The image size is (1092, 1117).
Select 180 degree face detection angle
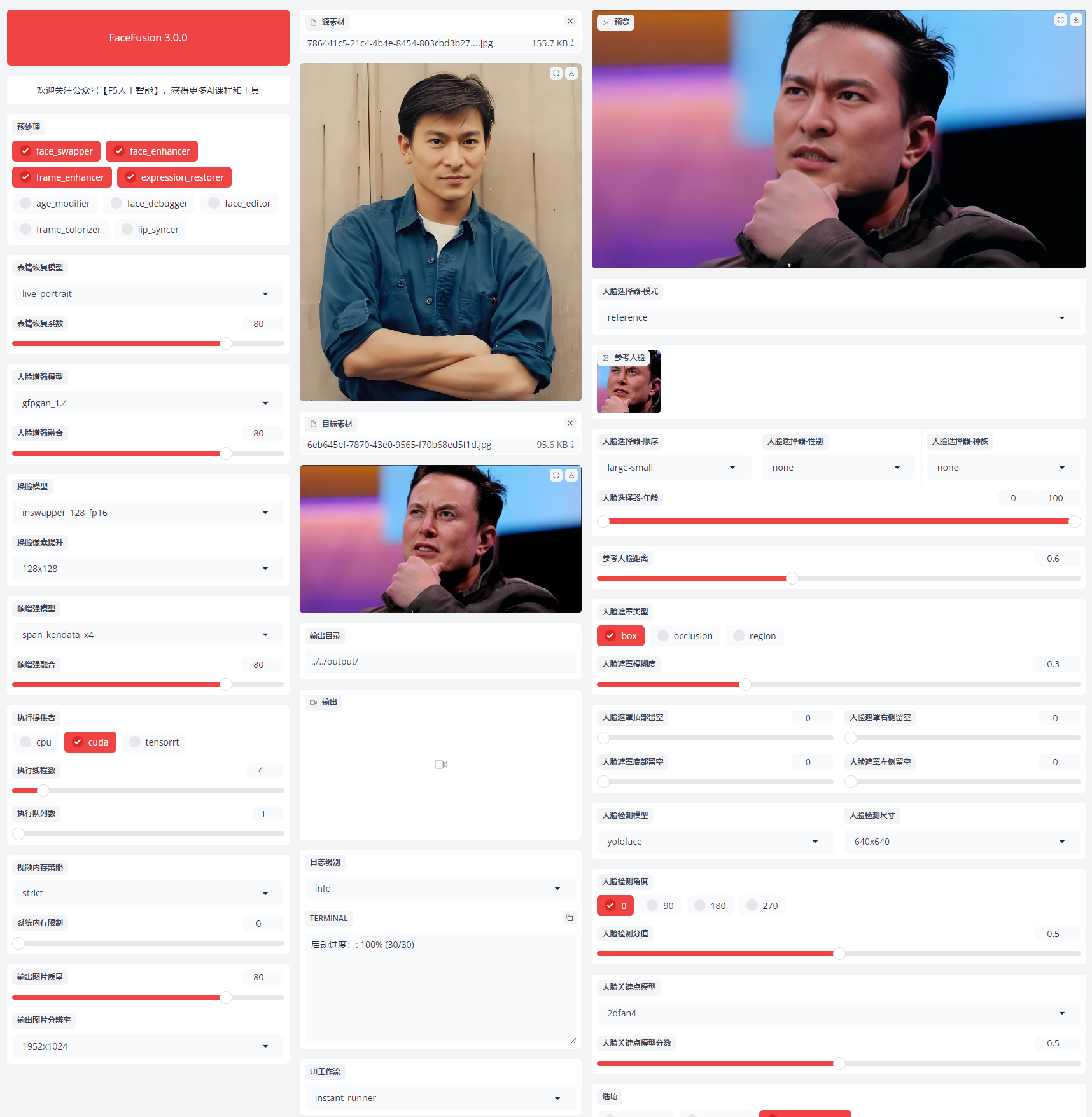click(710, 906)
